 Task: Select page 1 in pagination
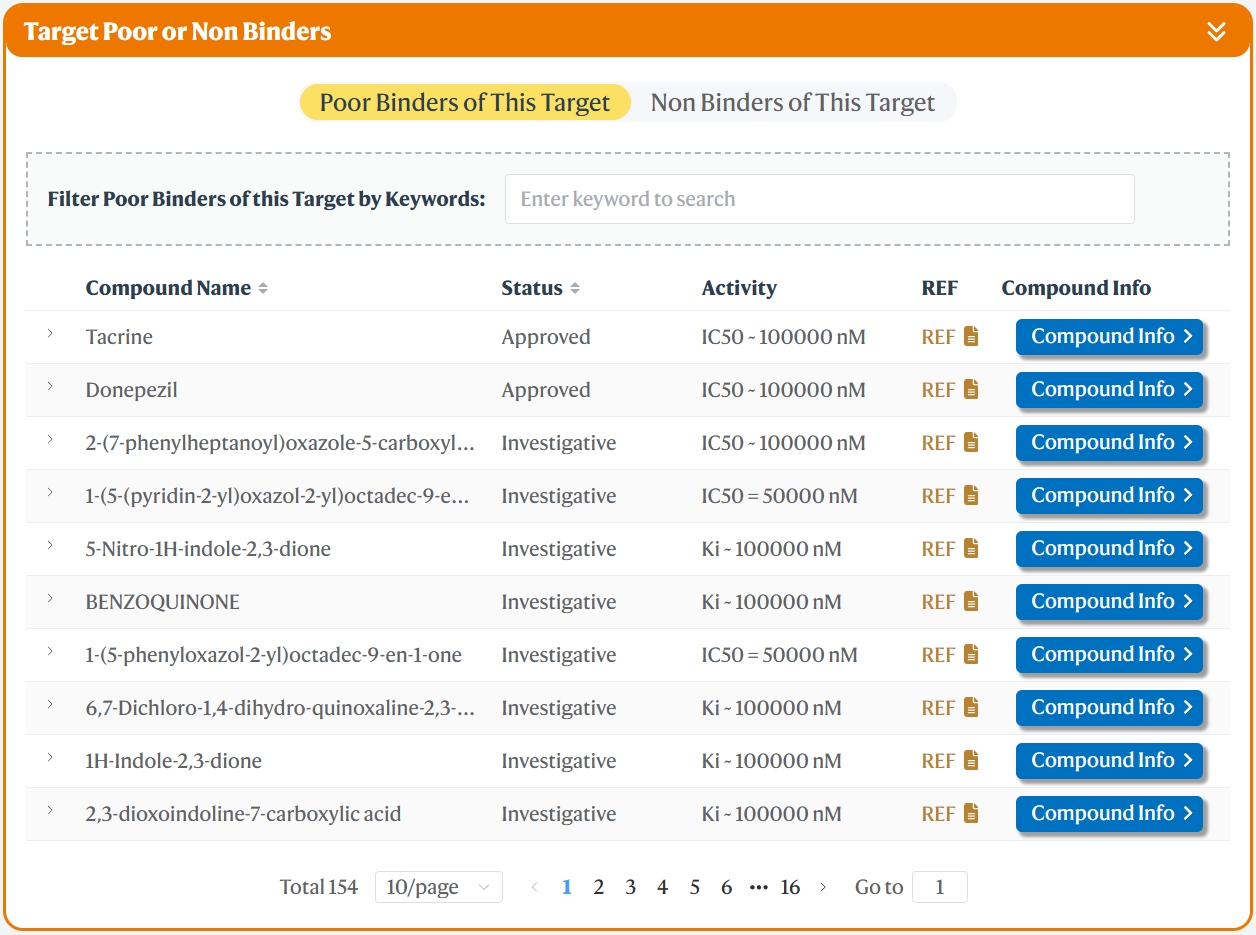[x=567, y=887]
